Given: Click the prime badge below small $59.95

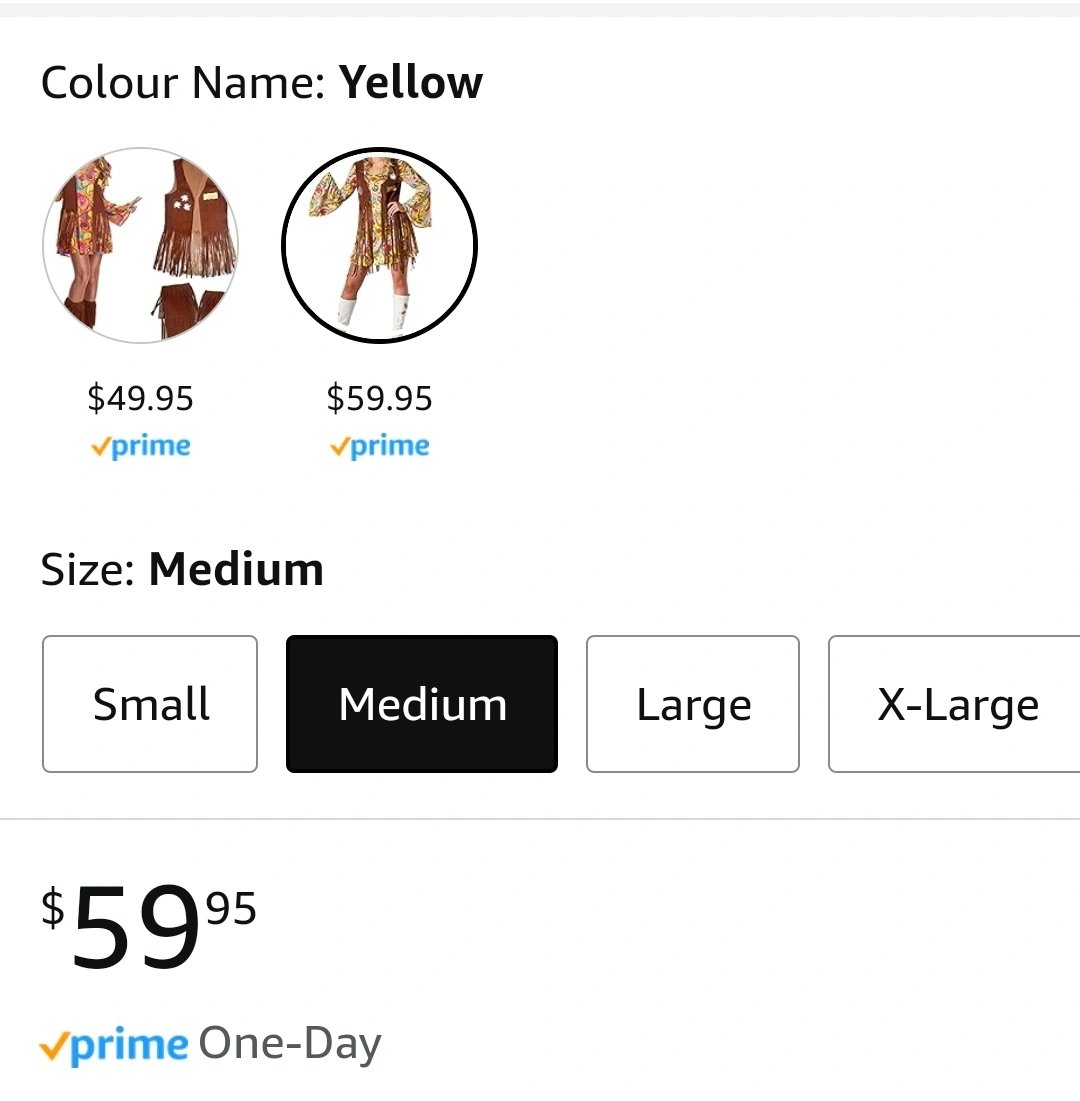Looking at the screenshot, I should point(379,446).
